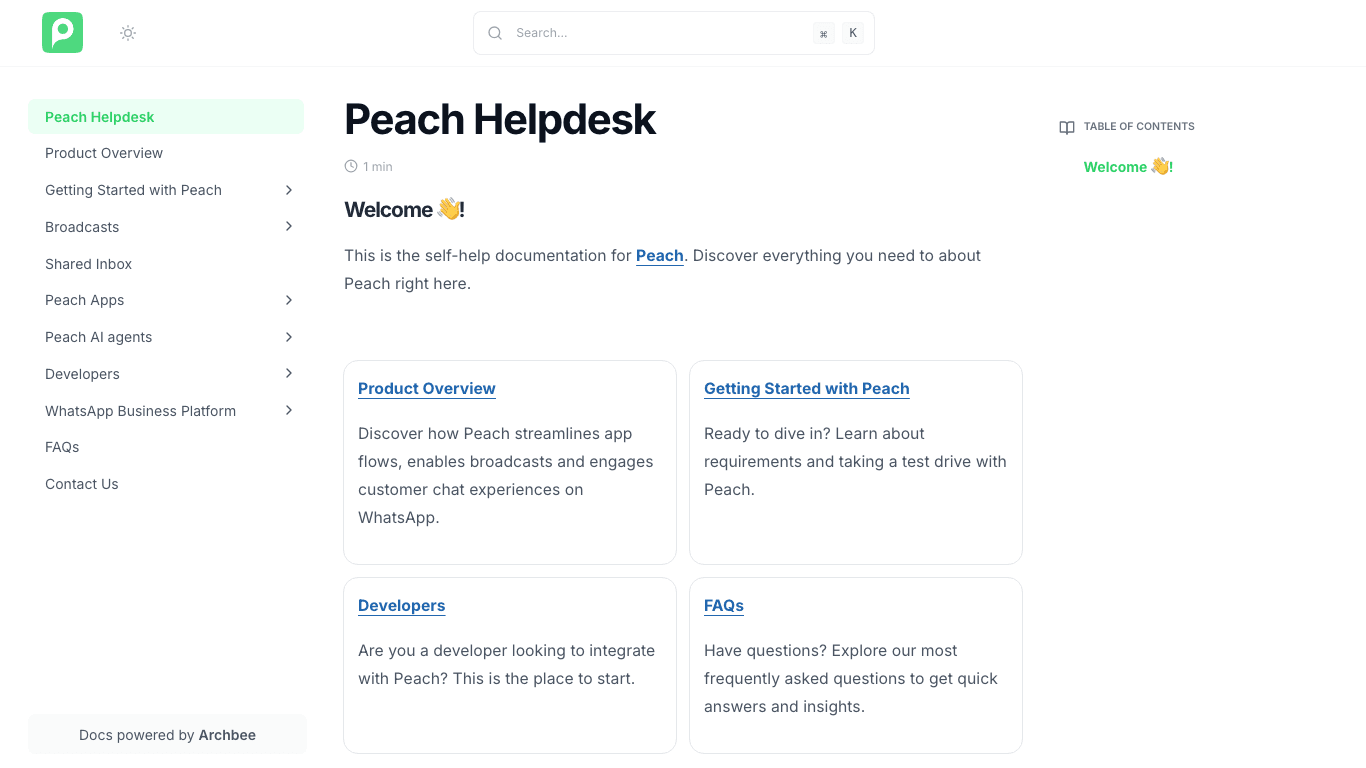Click the waving emoji in the TOC entry
The width and height of the screenshot is (1366, 768).
tap(1160, 167)
